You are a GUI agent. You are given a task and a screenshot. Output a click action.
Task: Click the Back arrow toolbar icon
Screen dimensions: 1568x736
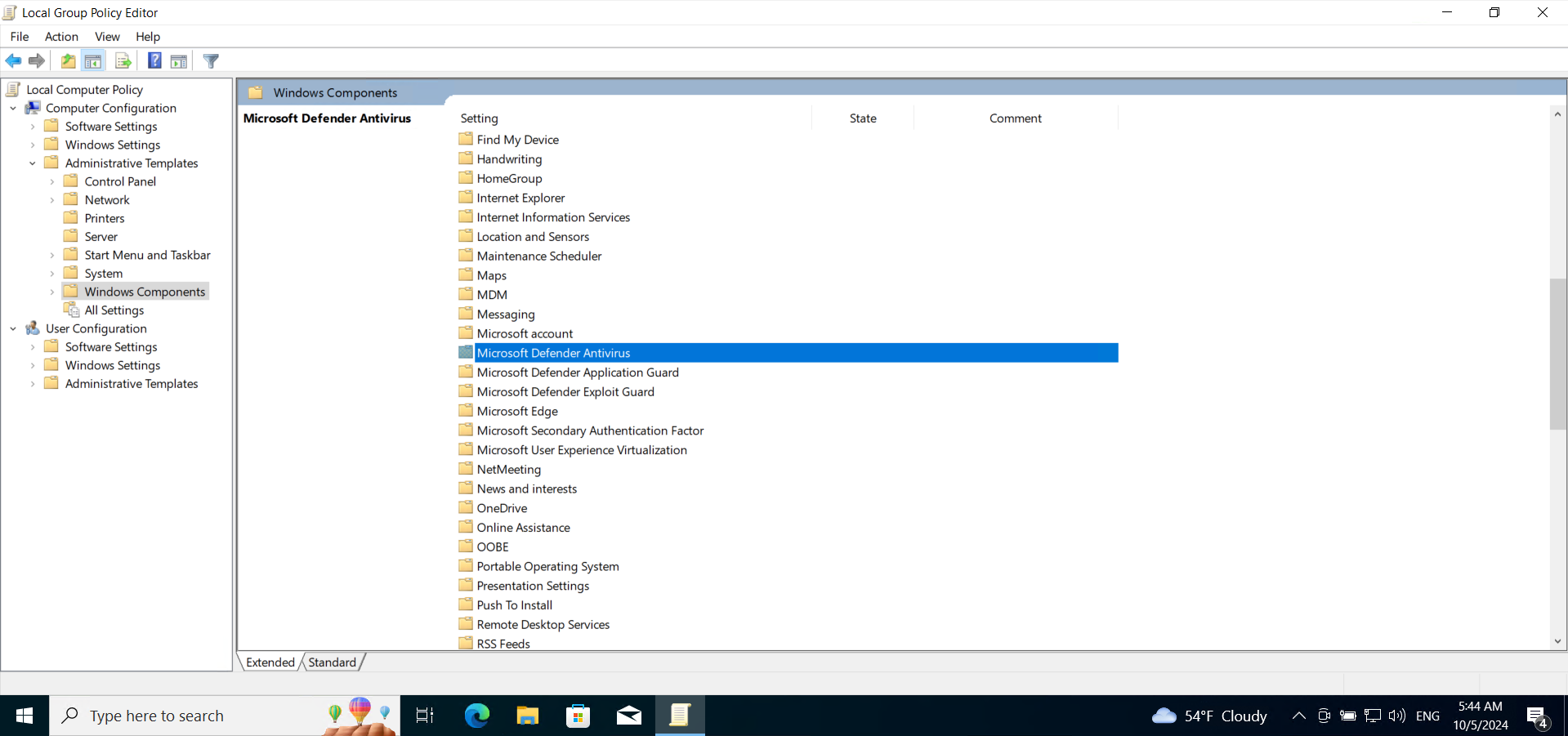click(14, 61)
